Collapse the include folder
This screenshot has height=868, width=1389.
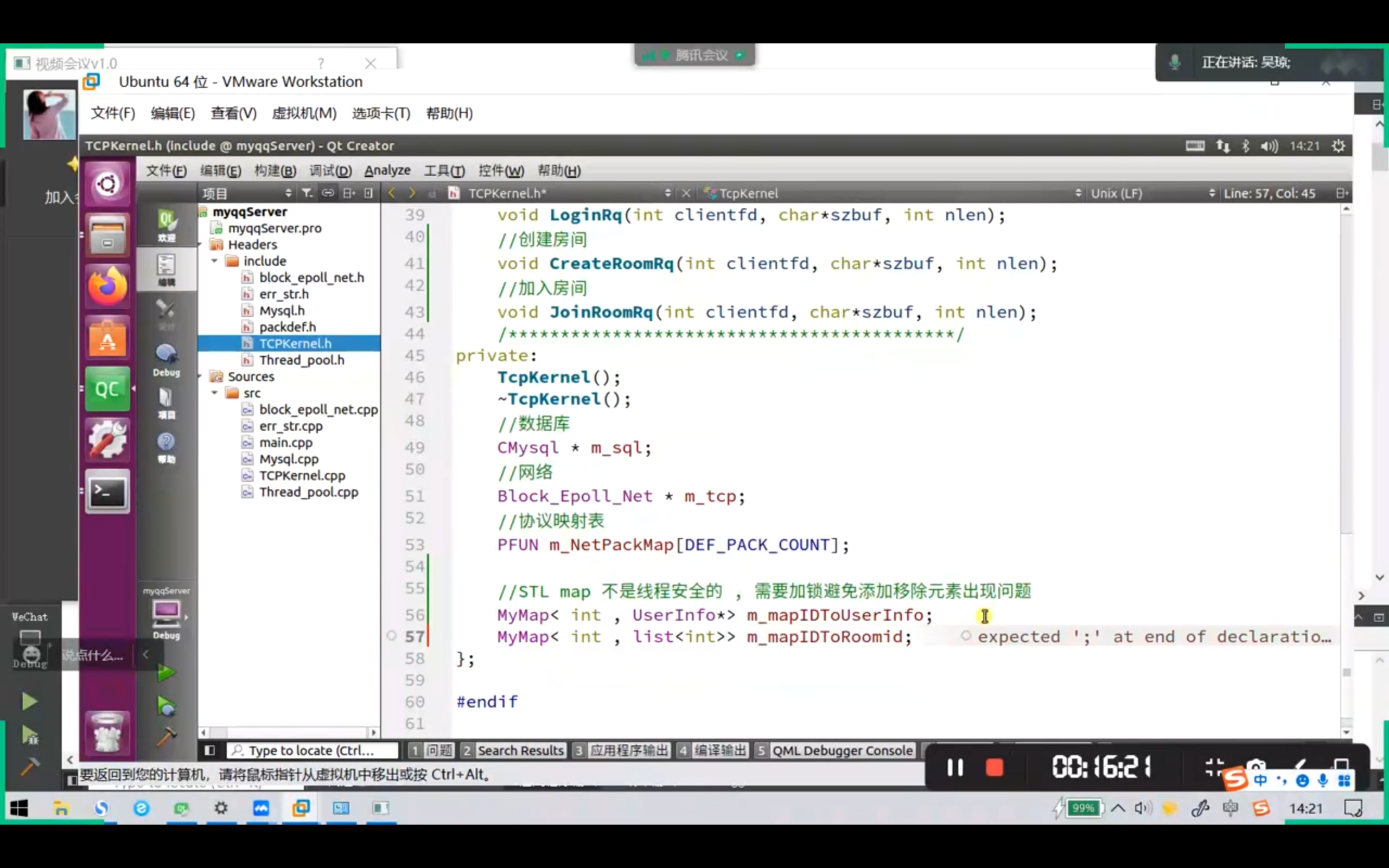click(x=214, y=261)
